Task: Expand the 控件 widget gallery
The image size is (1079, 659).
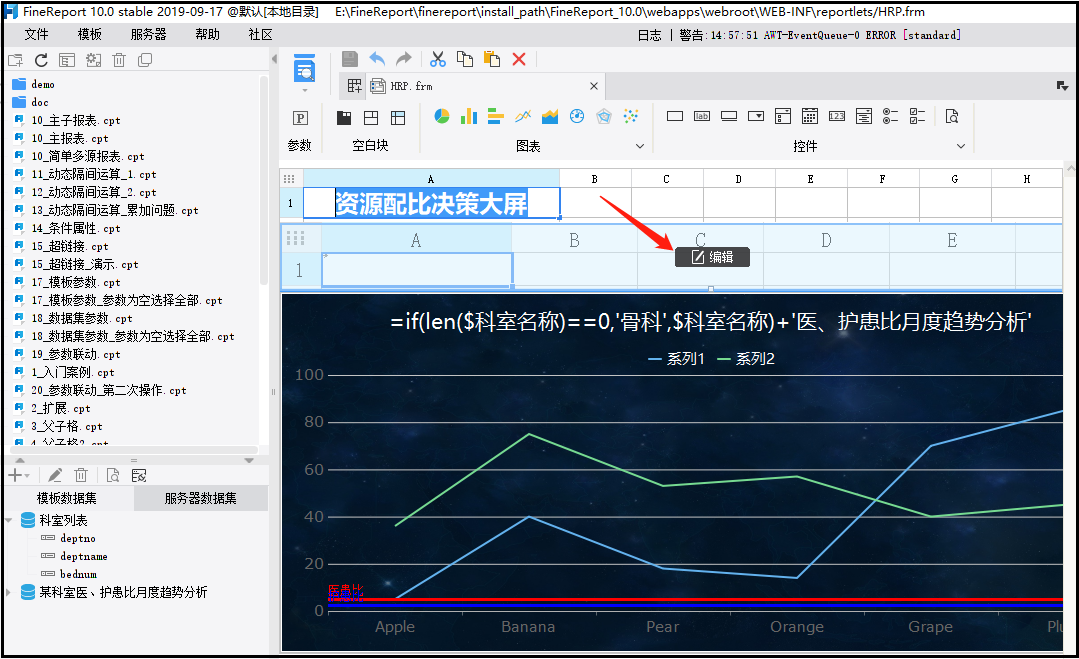Action: pos(961,146)
